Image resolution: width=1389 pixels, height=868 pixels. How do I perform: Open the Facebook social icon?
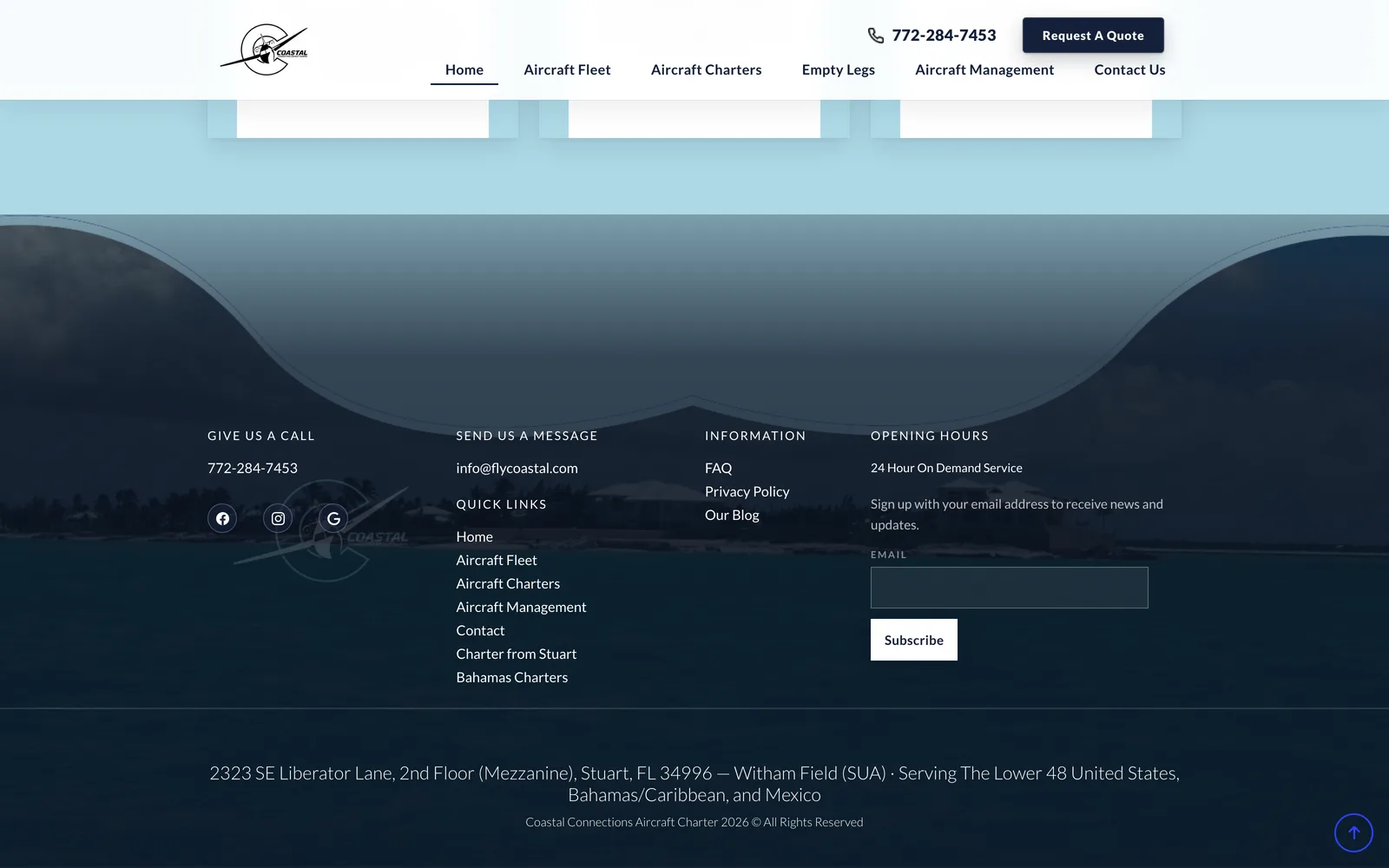(222, 518)
